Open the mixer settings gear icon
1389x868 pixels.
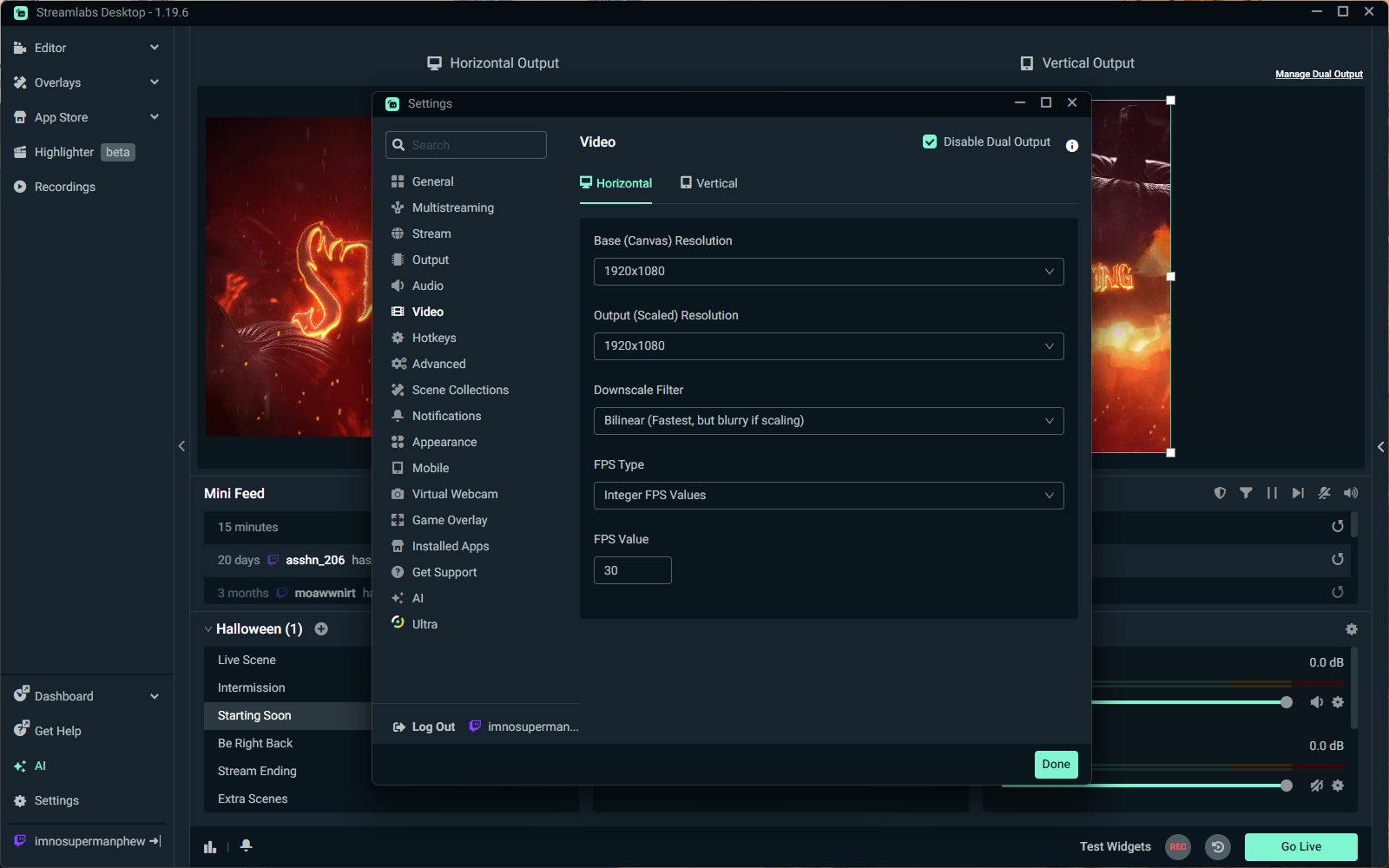(x=1351, y=629)
